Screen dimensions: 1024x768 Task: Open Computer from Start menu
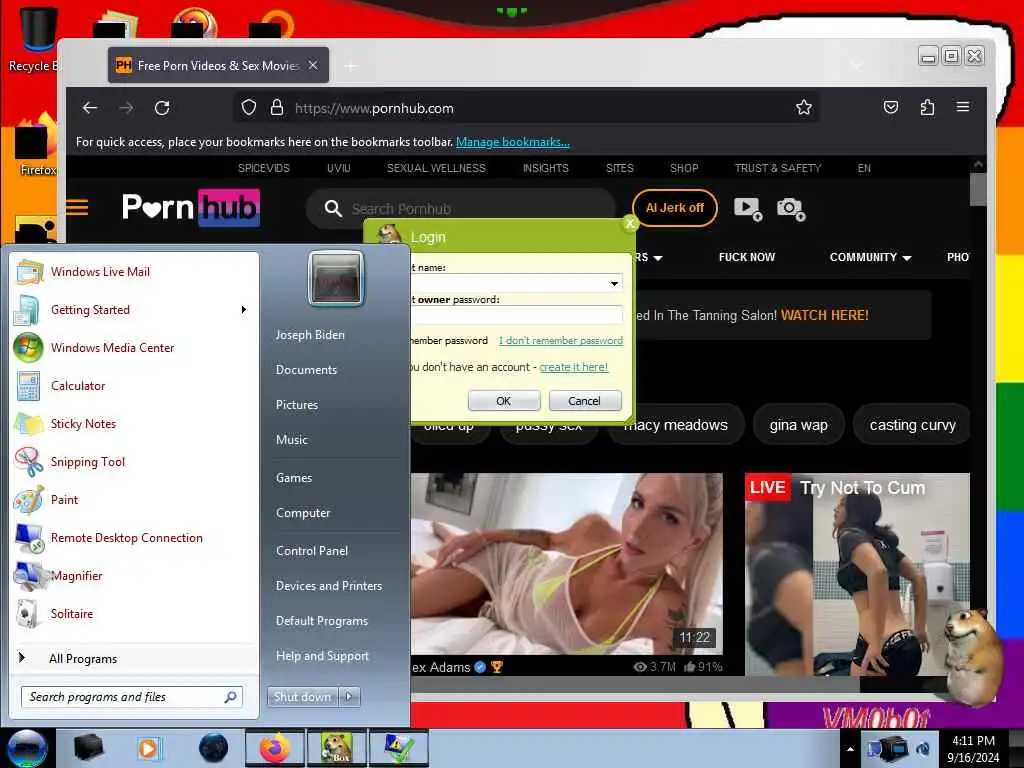point(303,513)
